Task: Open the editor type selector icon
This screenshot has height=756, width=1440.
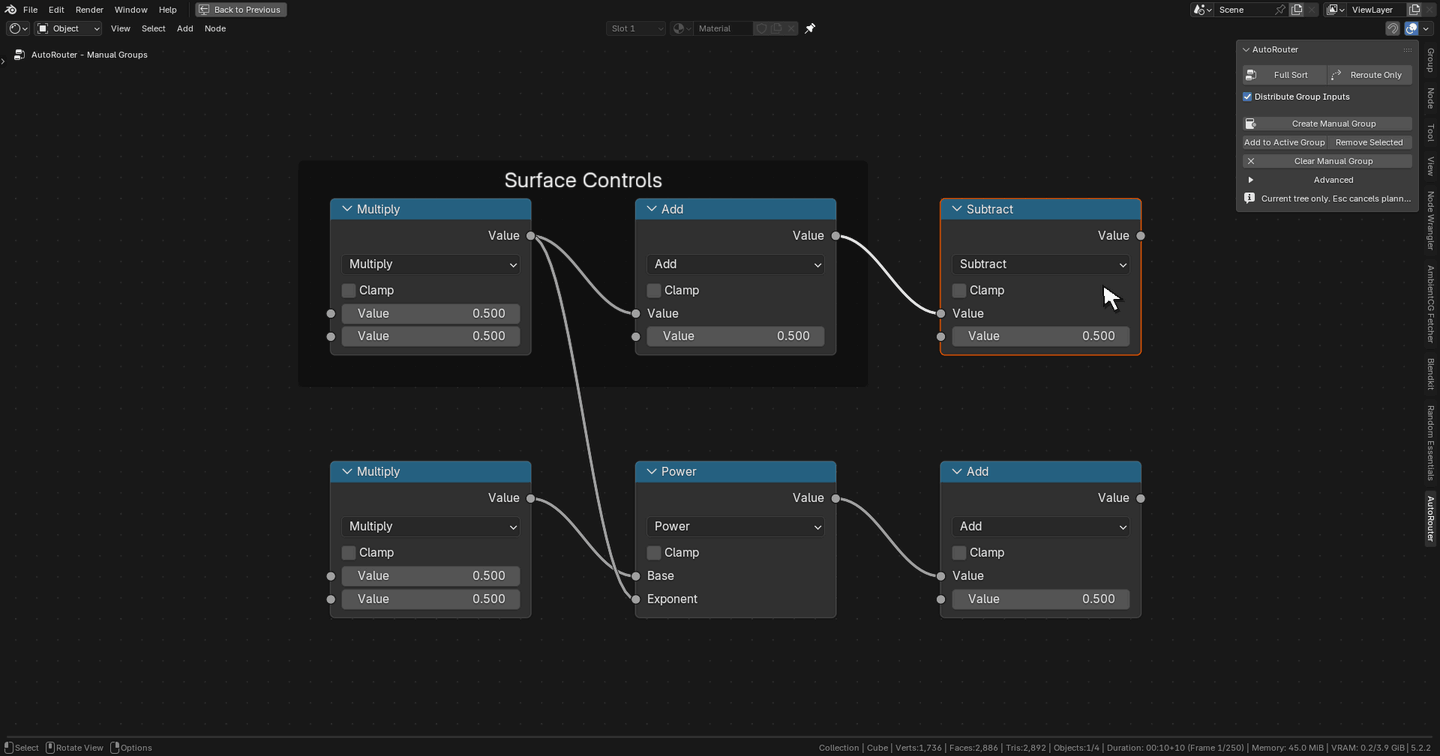Action: click(18, 28)
